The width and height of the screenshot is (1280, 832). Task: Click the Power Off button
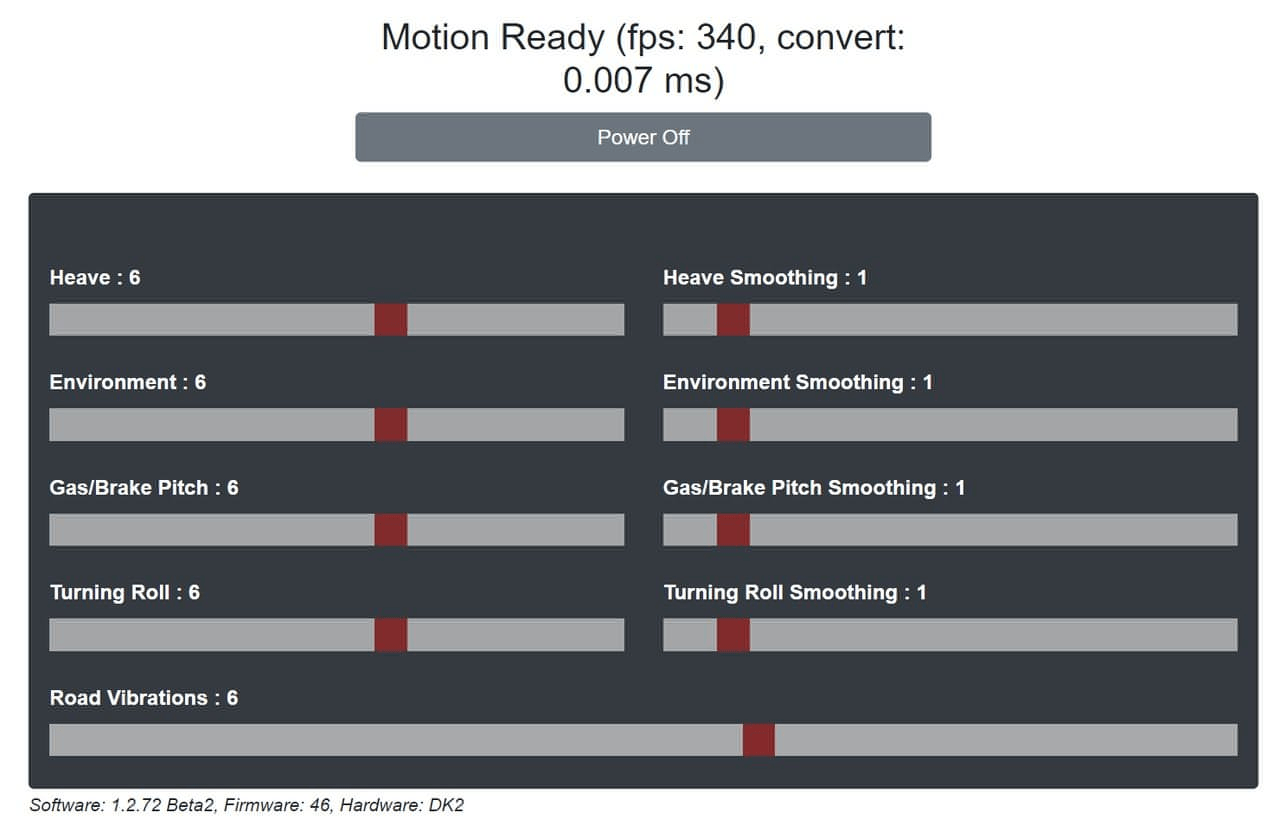pyautogui.click(x=643, y=137)
